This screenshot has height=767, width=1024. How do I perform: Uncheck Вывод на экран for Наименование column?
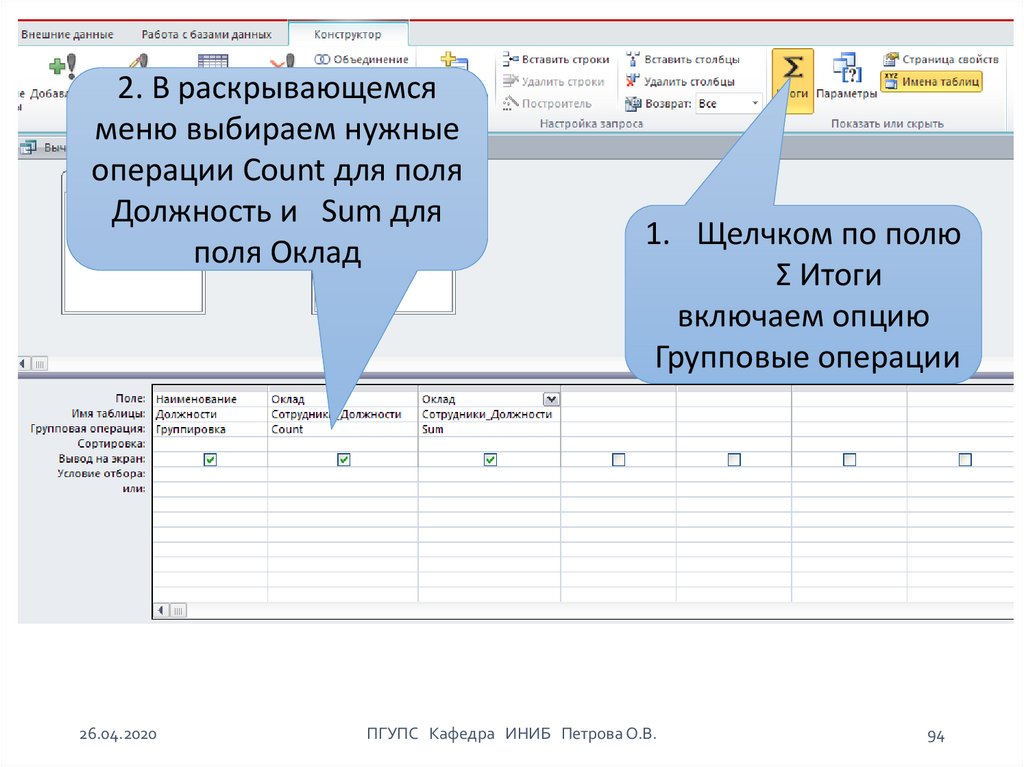click(x=210, y=459)
